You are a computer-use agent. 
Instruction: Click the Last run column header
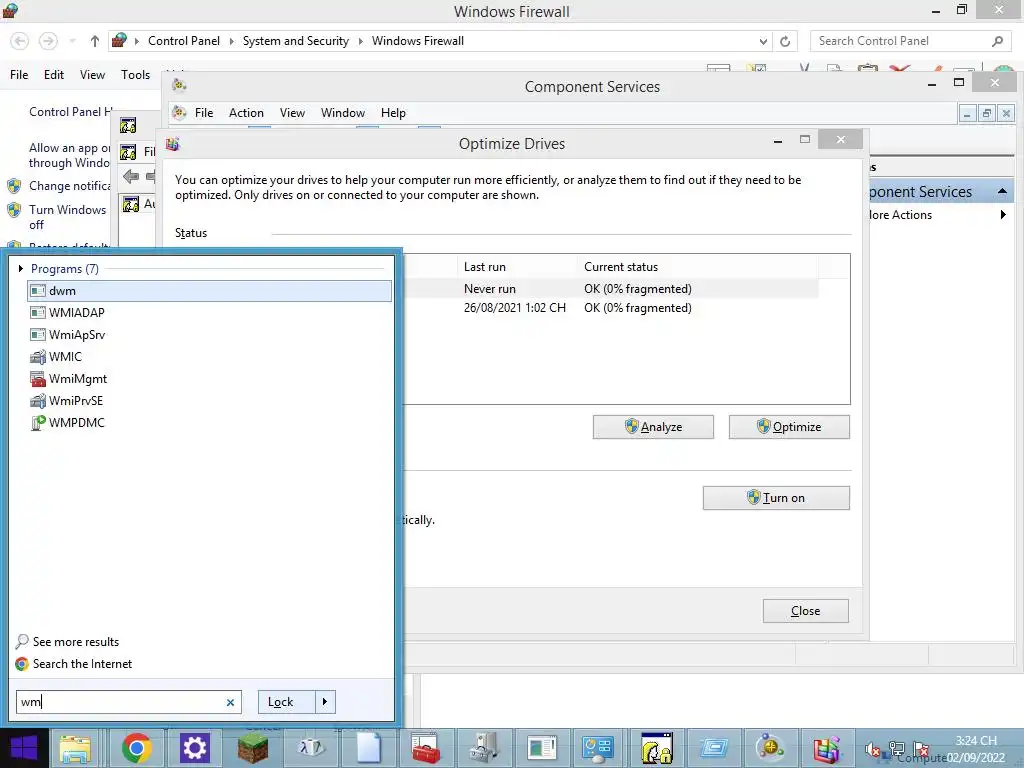pyautogui.click(x=517, y=266)
